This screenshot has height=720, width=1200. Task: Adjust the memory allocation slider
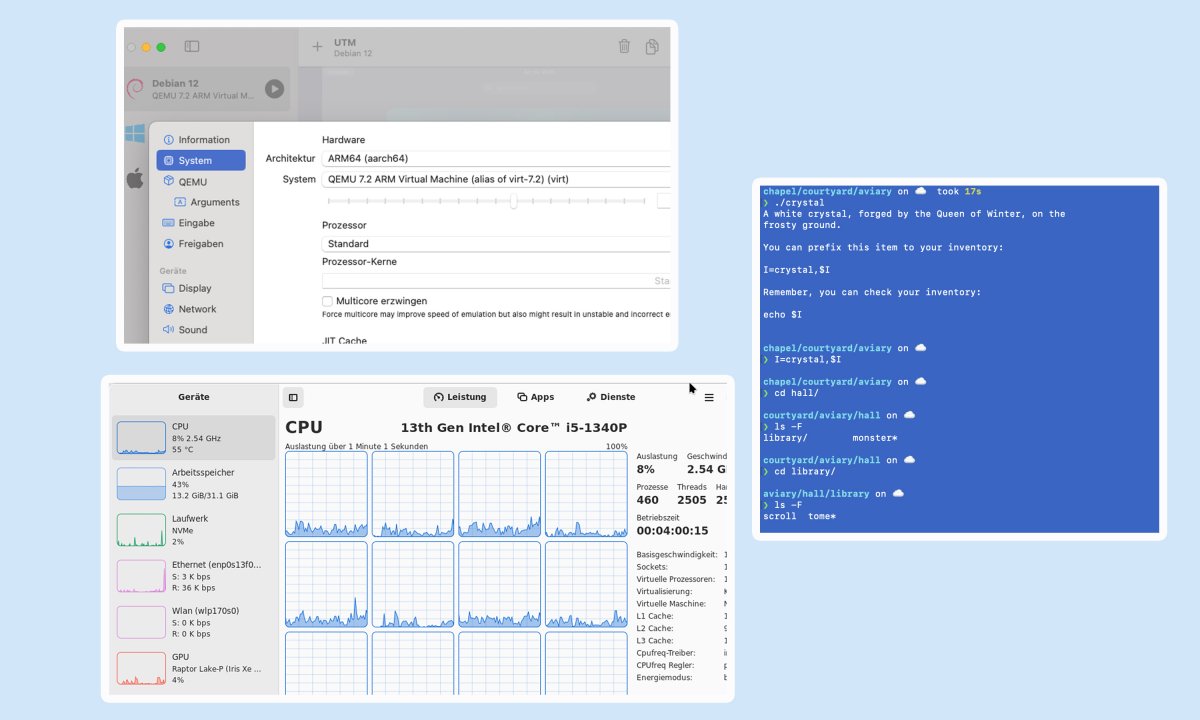[x=513, y=201]
